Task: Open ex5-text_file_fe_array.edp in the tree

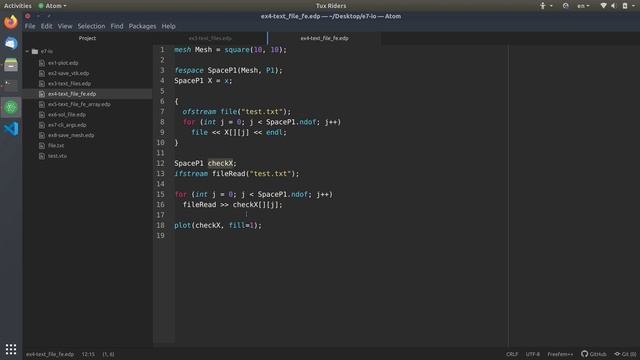Action: [x=79, y=104]
